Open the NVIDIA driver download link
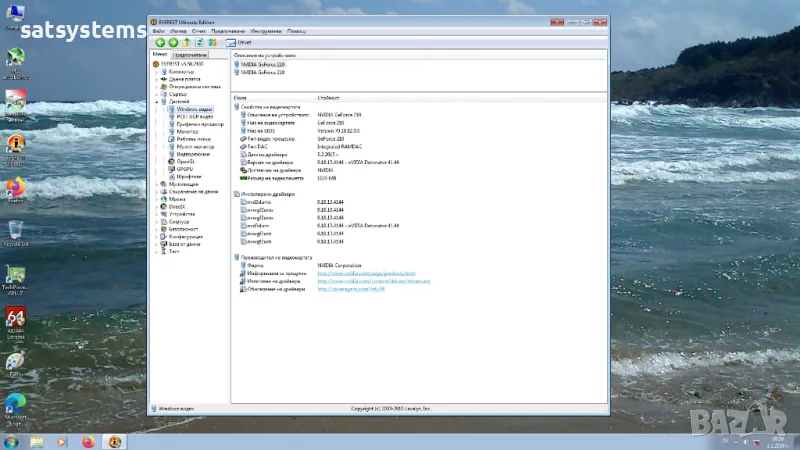 tap(373, 281)
